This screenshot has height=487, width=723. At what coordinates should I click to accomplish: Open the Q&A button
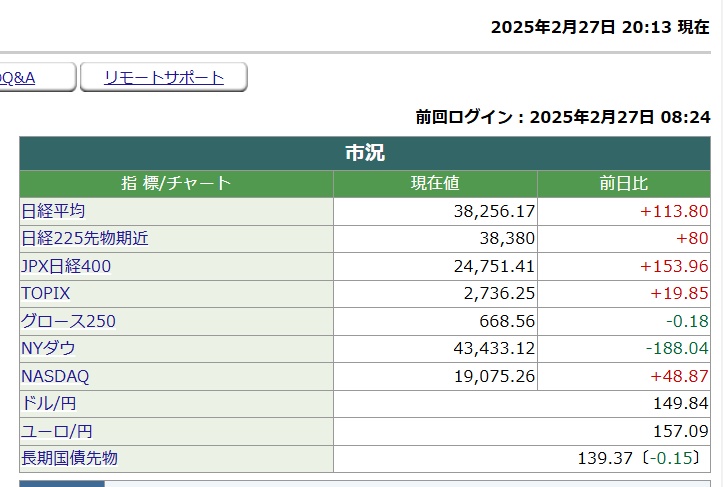tap(20, 78)
